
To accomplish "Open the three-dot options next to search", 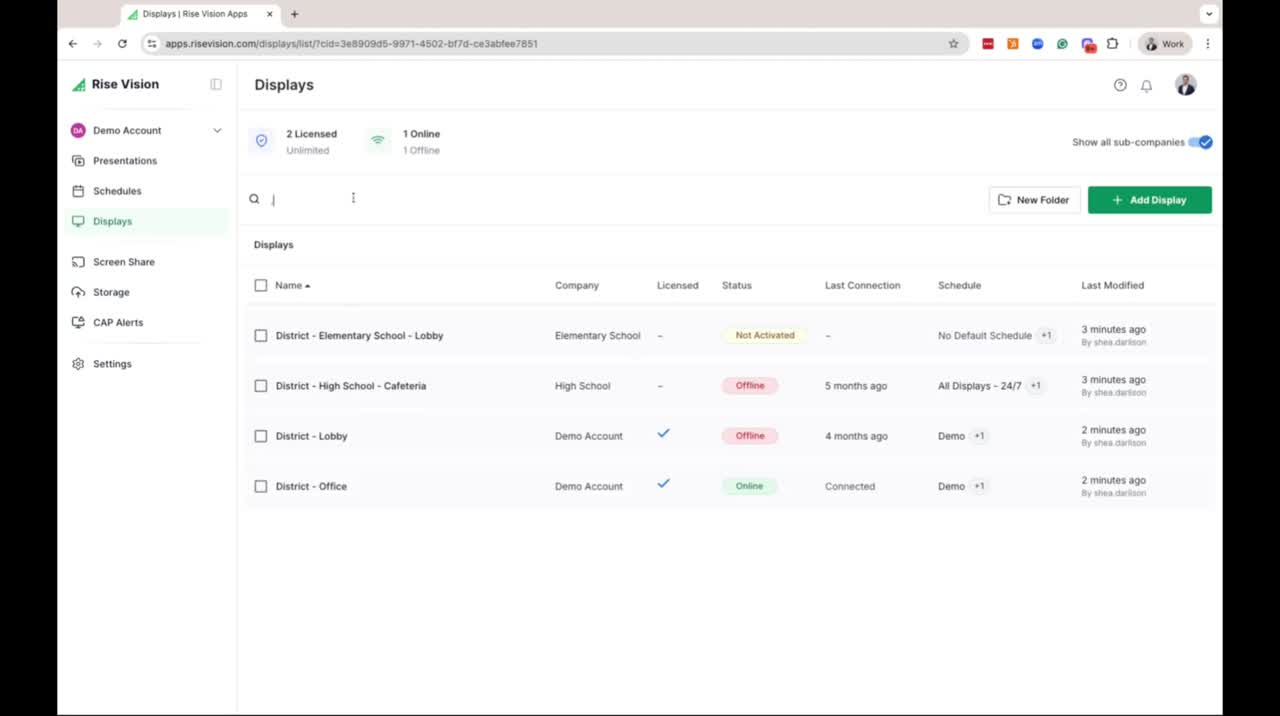I will 353,198.
